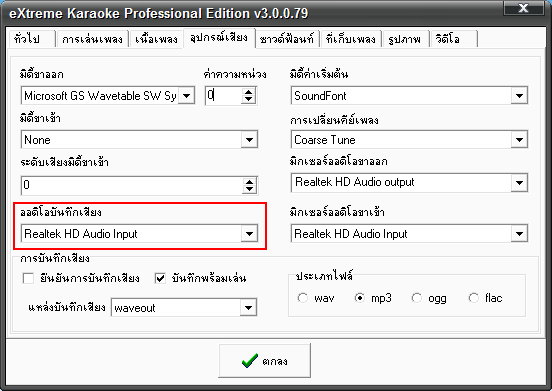Decrease latency with the down spinner arrow
552x391 pixels.
point(249,100)
